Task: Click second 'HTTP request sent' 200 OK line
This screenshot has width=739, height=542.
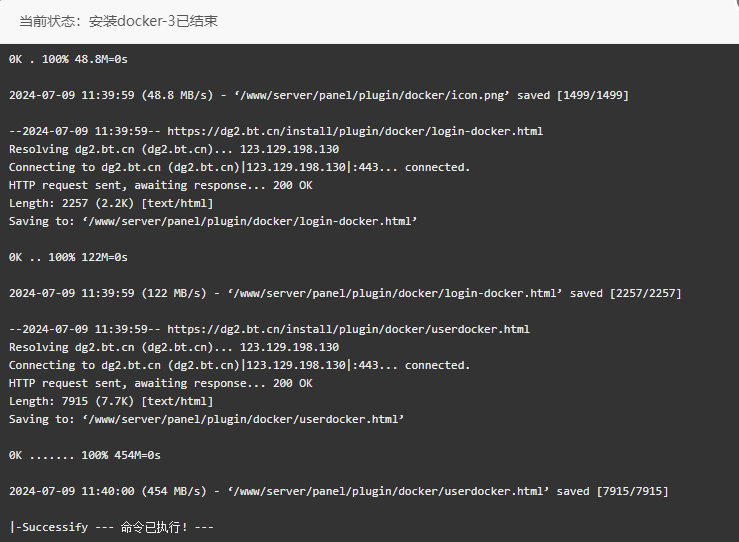Action: click(161, 383)
